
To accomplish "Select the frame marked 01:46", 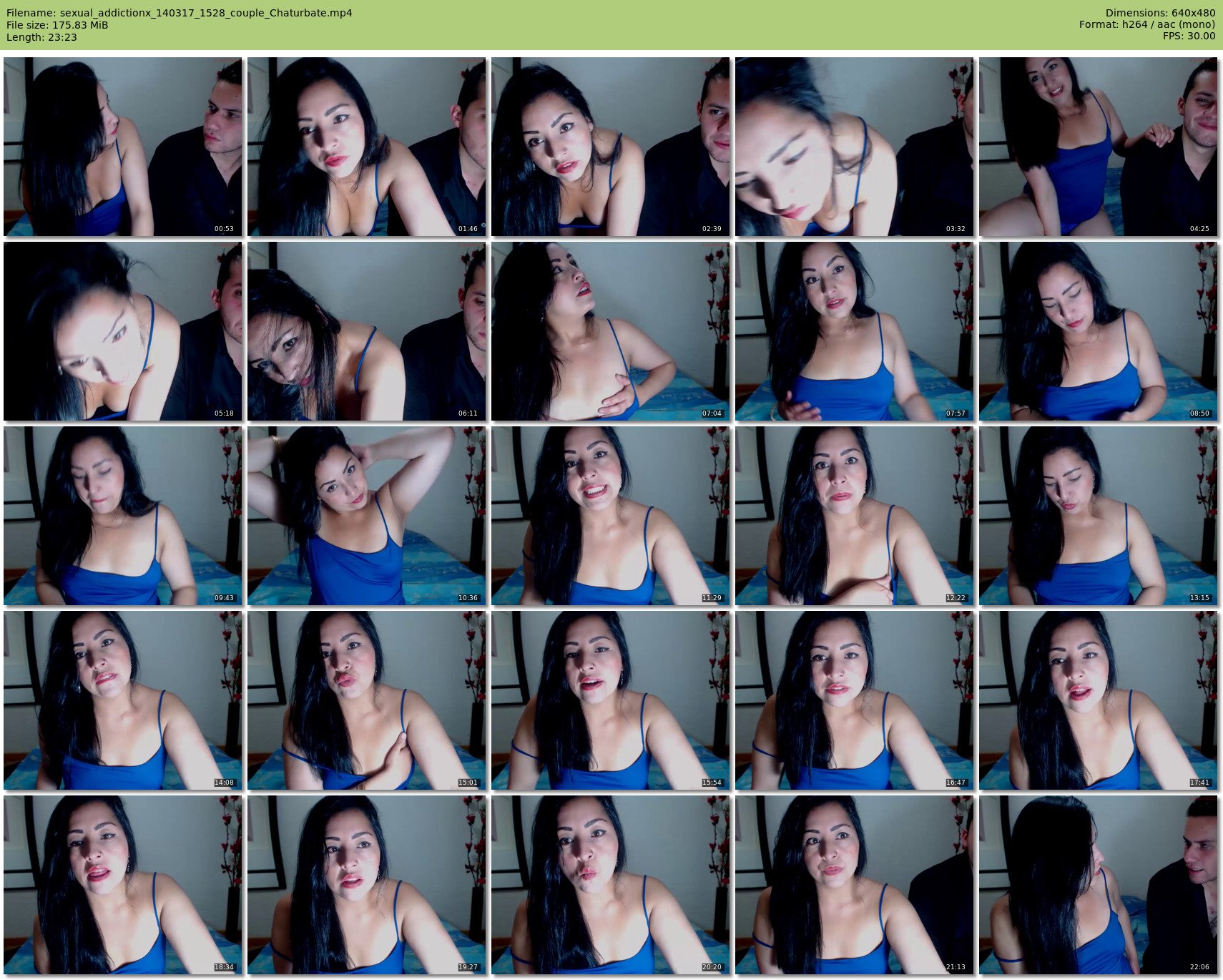I will point(366,147).
